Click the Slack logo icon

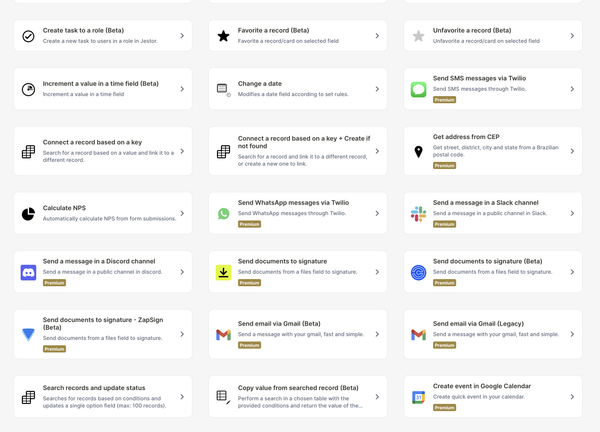click(x=418, y=214)
